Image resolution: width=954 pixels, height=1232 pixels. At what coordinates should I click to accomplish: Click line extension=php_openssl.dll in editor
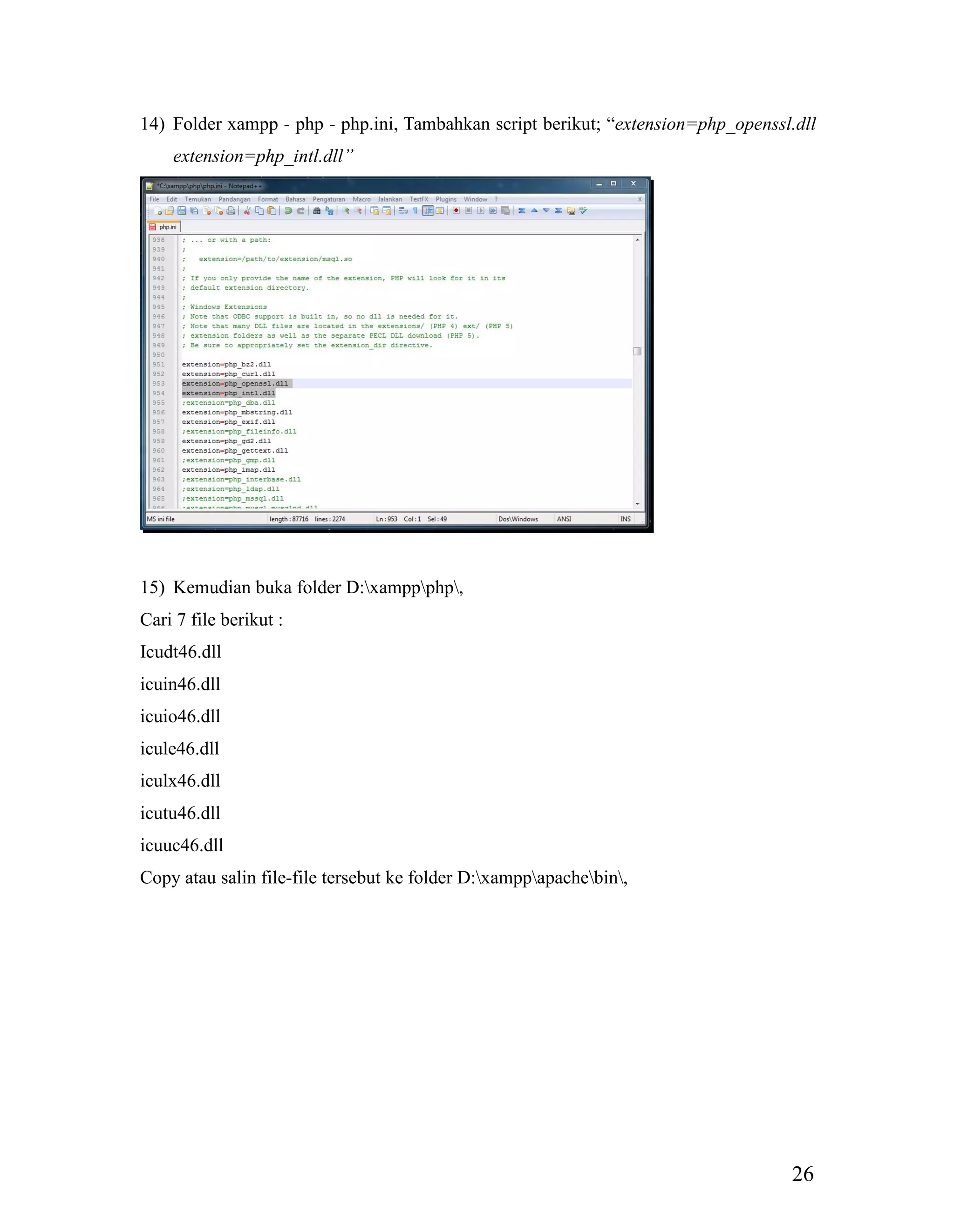pyautogui.click(x=235, y=384)
